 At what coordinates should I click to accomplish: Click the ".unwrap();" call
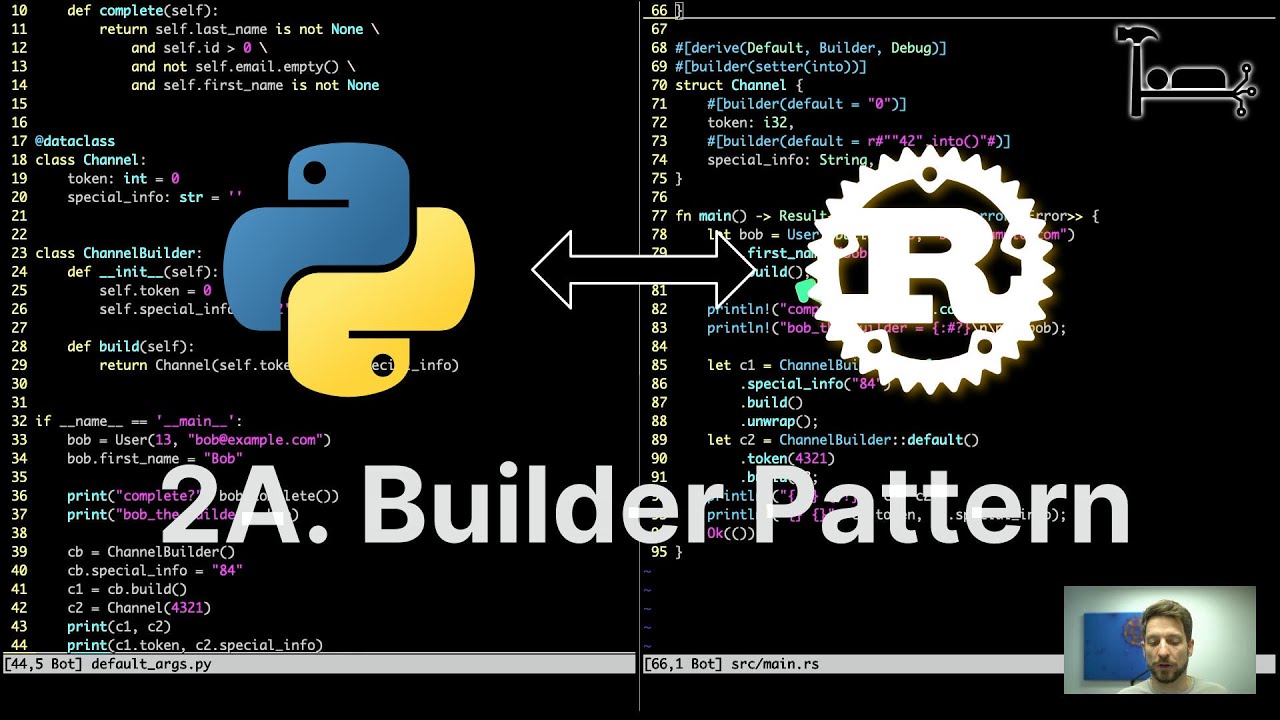pos(779,421)
